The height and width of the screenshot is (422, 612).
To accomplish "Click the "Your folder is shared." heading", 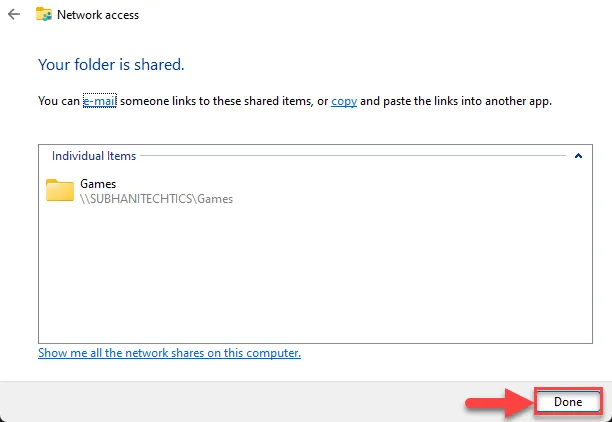I will (x=111, y=64).
